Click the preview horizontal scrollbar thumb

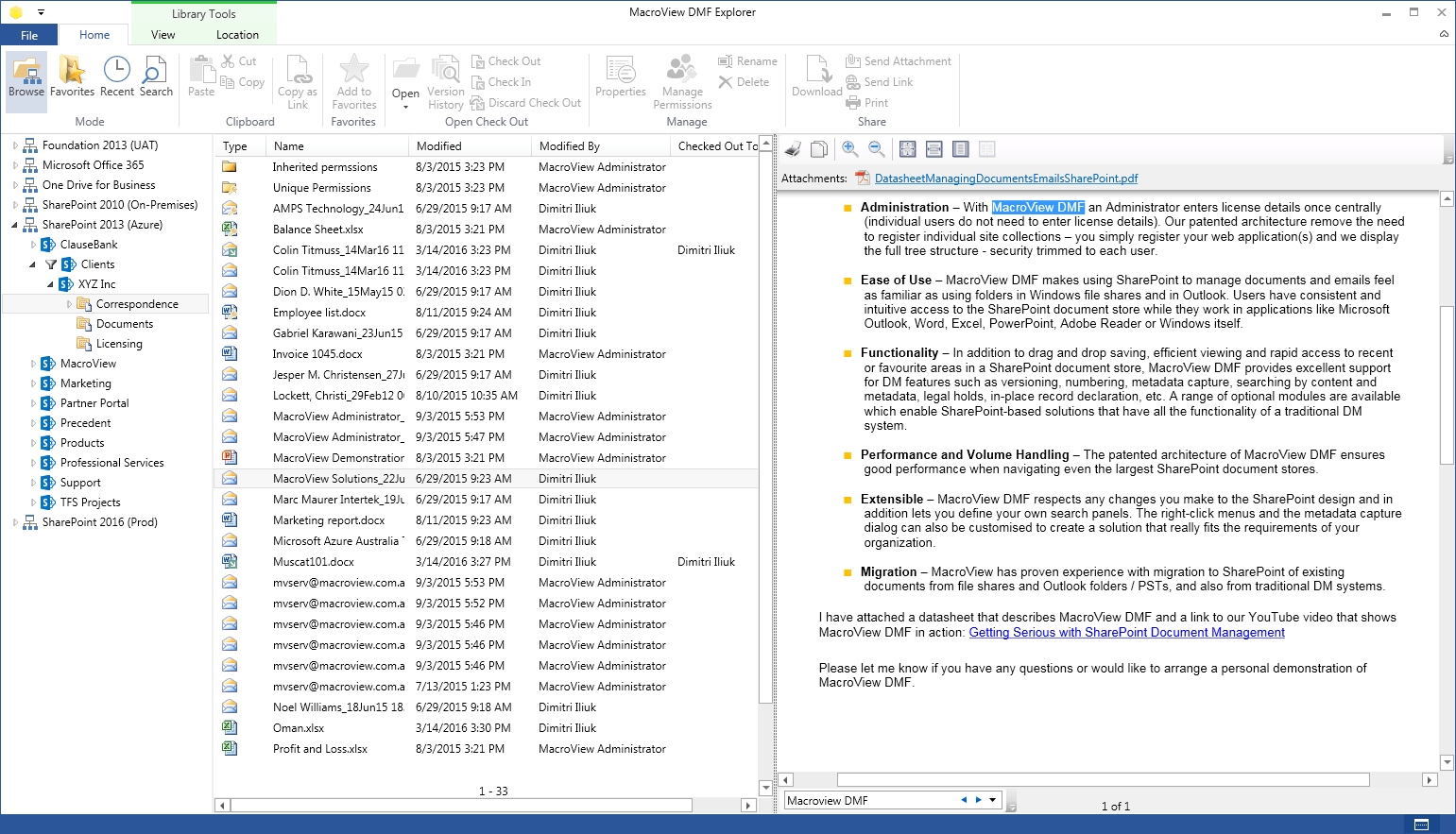pyautogui.click(x=1104, y=780)
